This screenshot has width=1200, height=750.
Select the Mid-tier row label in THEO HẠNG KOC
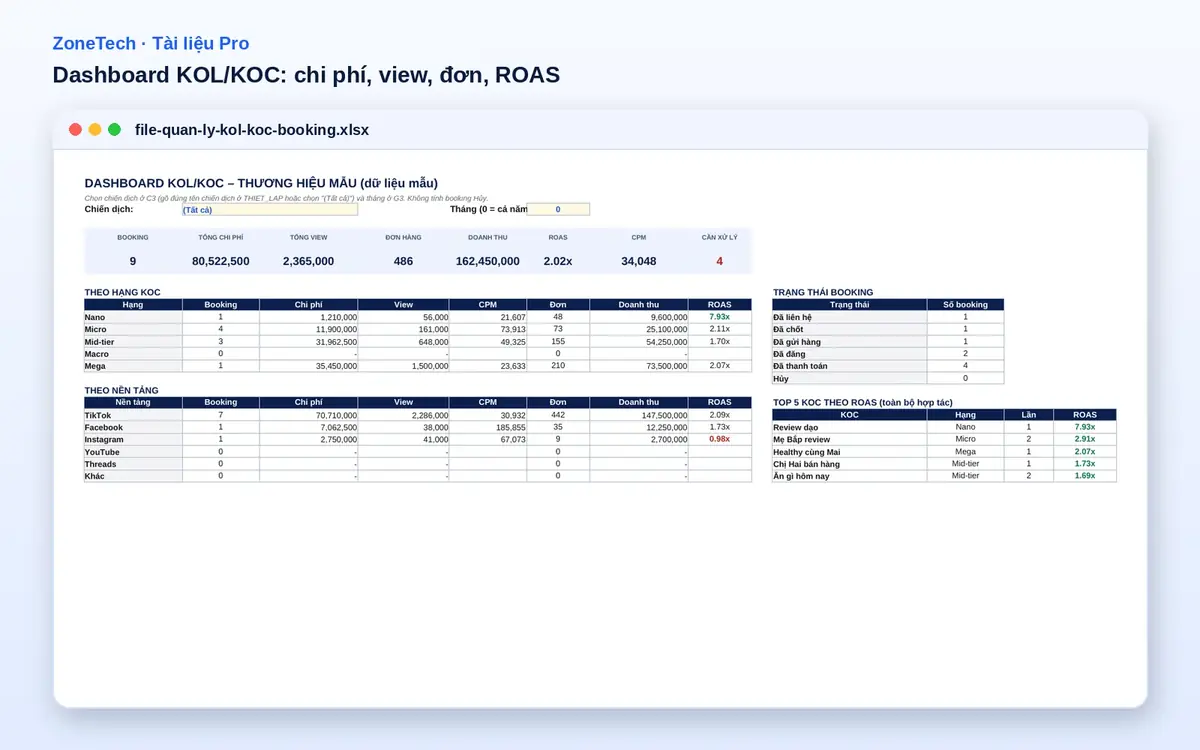(133, 341)
